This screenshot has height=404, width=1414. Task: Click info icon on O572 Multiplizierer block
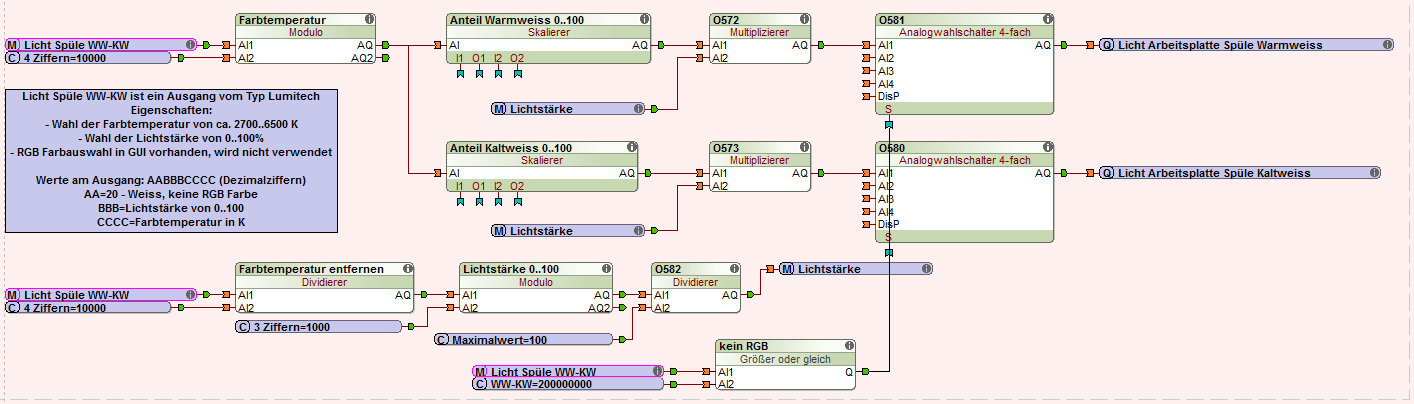(802, 19)
